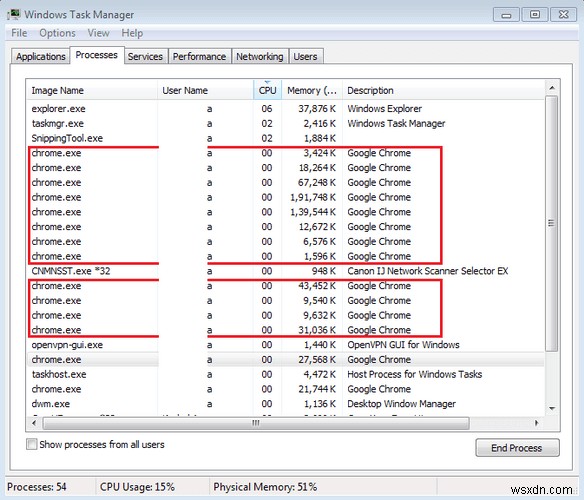Sort by CPU column header
The image size is (584, 500).
click(x=267, y=91)
